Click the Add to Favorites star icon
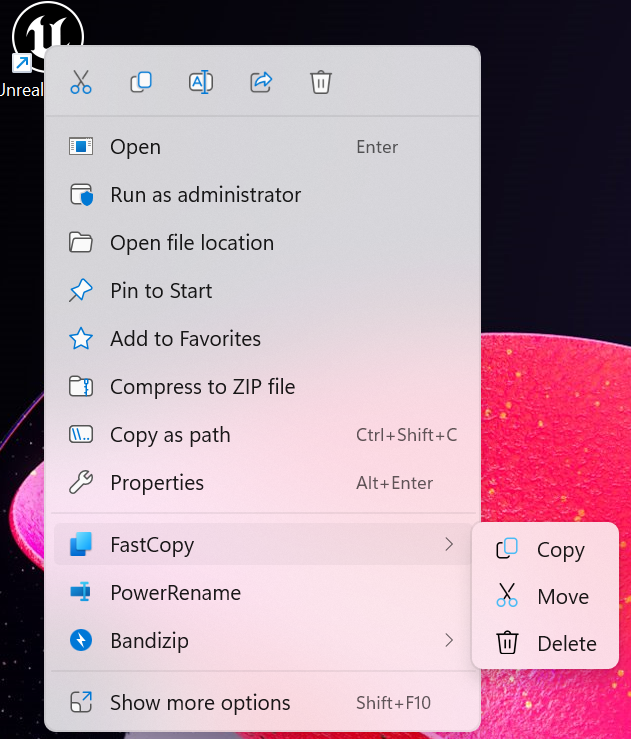631x739 pixels. [81, 338]
